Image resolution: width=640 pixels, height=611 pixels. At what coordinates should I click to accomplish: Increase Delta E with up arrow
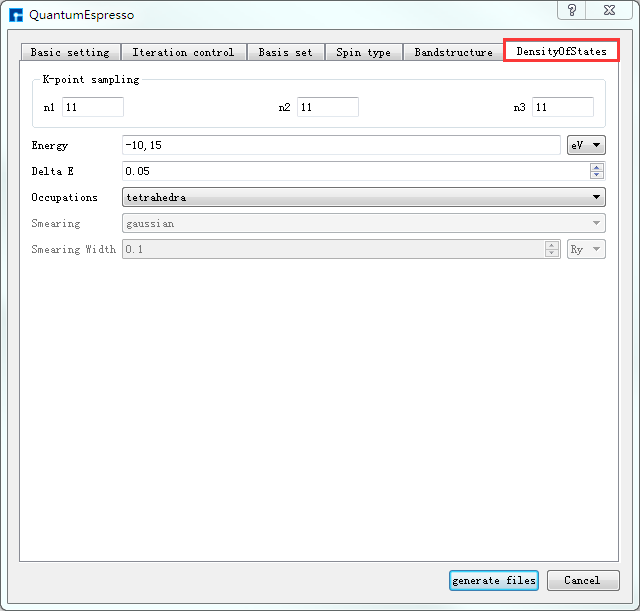click(597, 168)
